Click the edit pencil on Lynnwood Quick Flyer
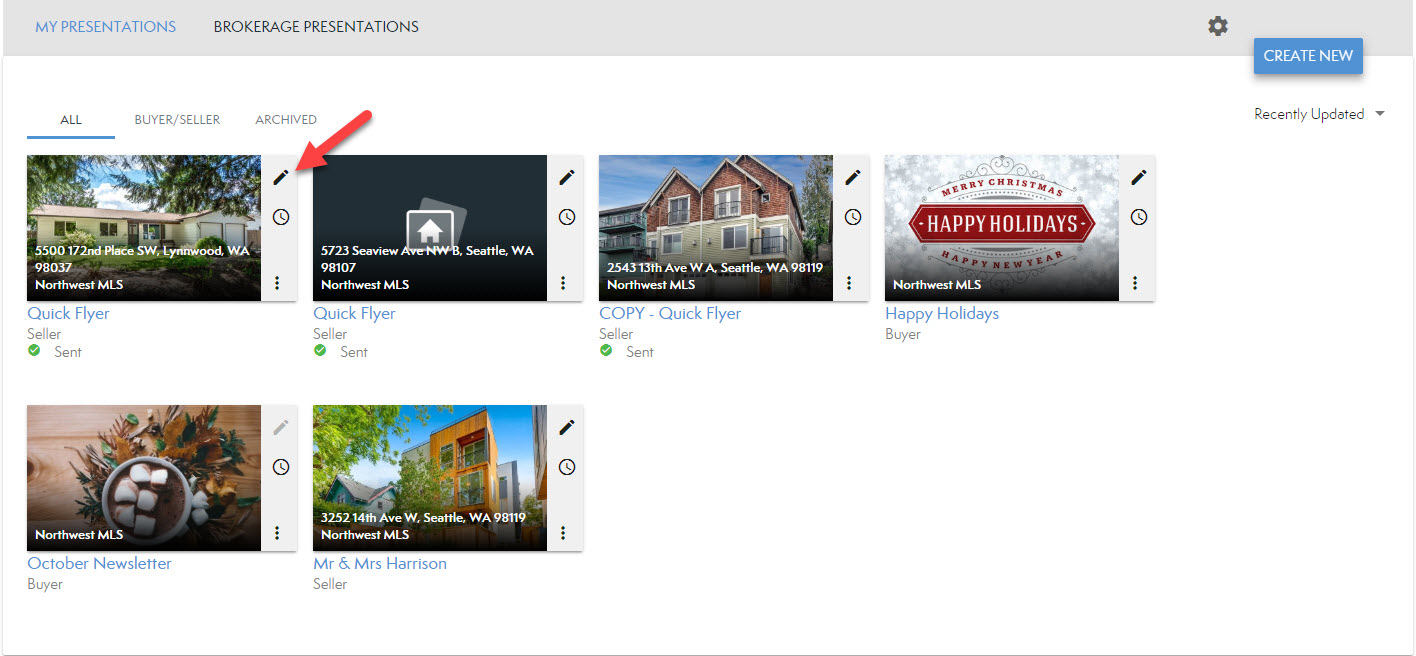Image resolution: width=1416 pixels, height=656 pixels. [281, 177]
